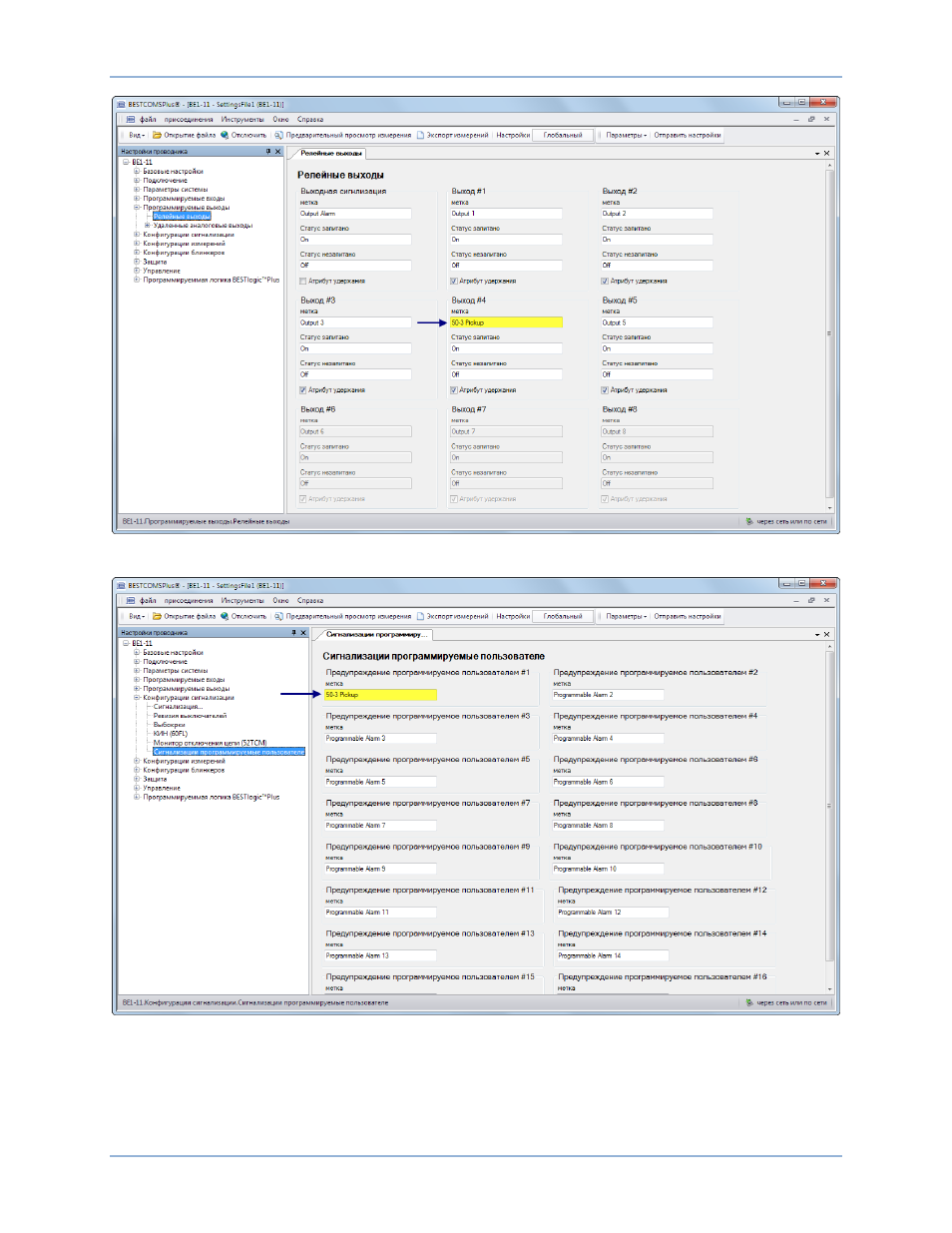Click highlighted 50-3 Pickup field for Выход #4

tap(506, 322)
